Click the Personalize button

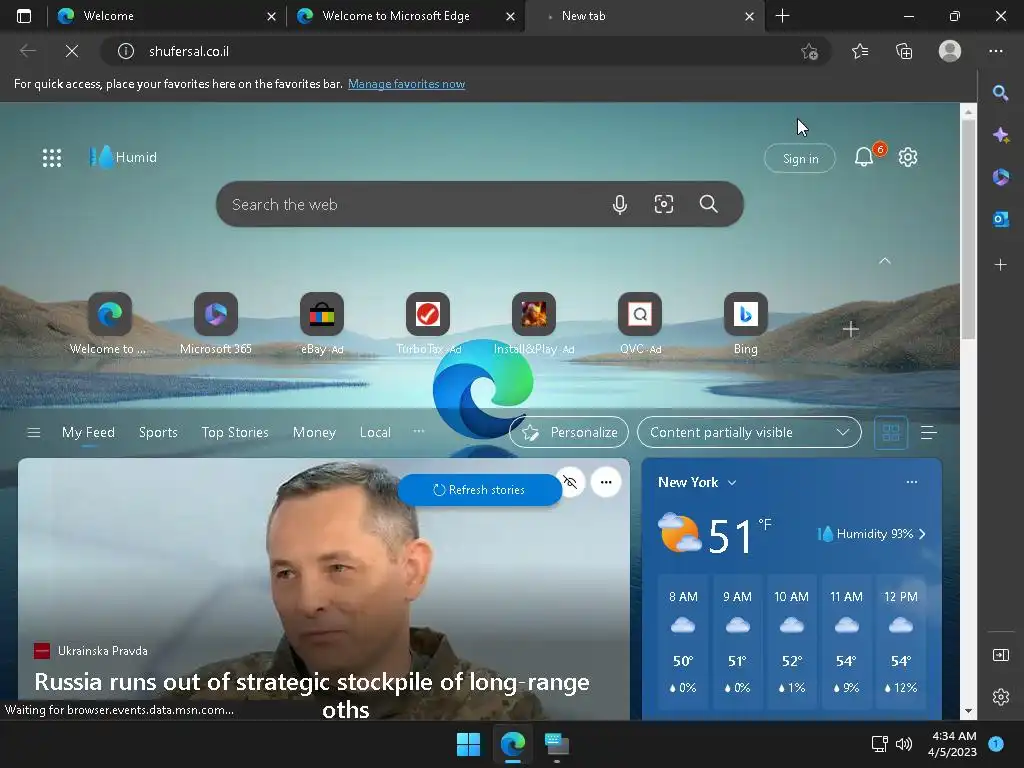coord(569,432)
